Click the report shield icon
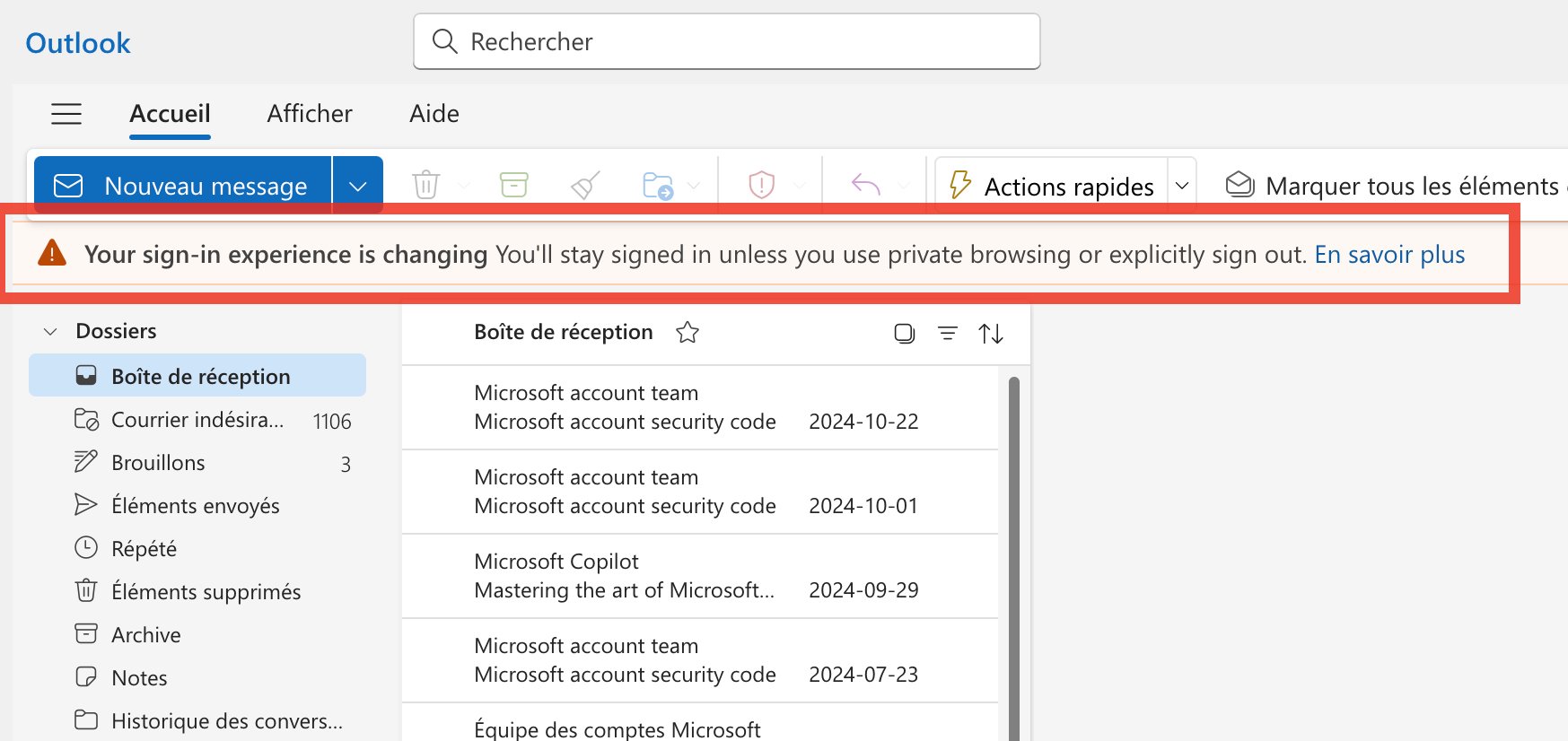1568x741 pixels. [761, 185]
